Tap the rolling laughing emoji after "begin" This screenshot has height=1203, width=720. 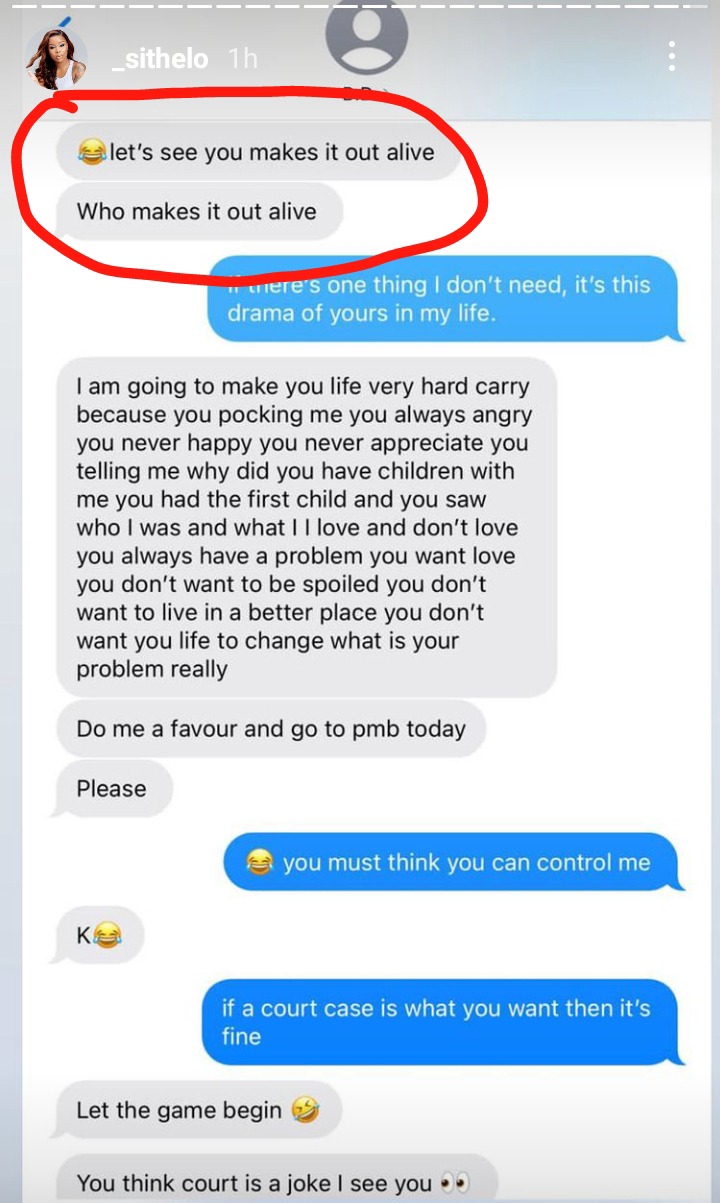[x=304, y=1109]
